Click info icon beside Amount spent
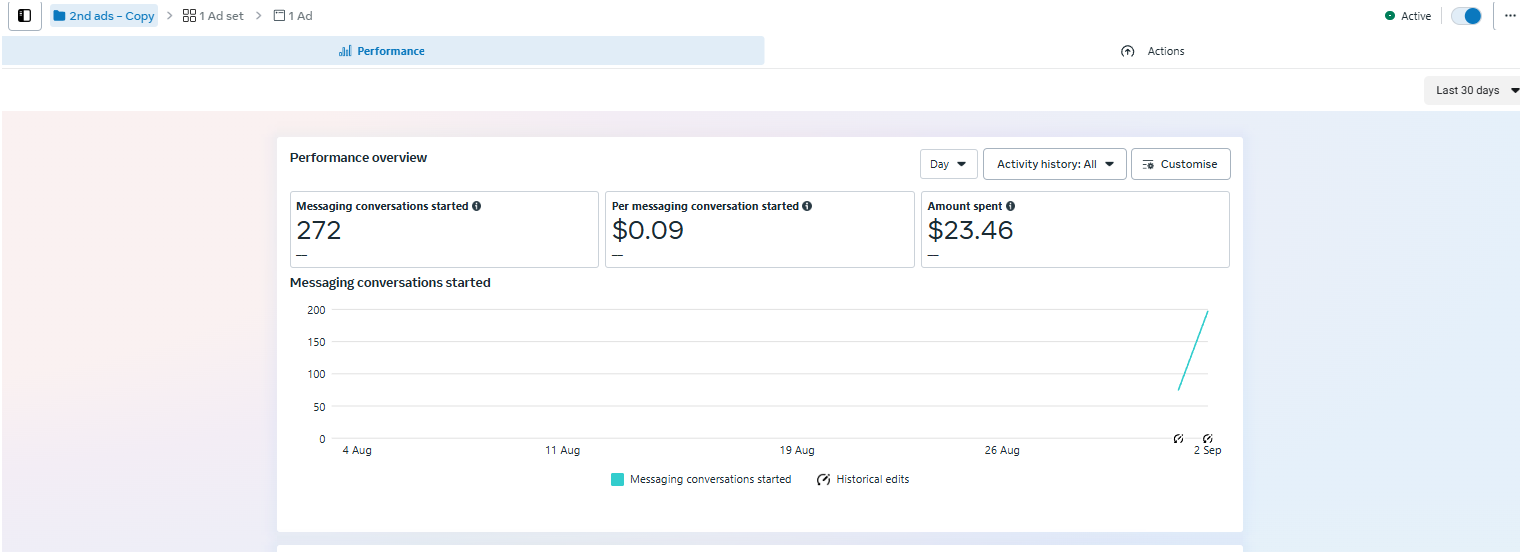Viewport: 1522px width, 554px height. [x=1011, y=206]
